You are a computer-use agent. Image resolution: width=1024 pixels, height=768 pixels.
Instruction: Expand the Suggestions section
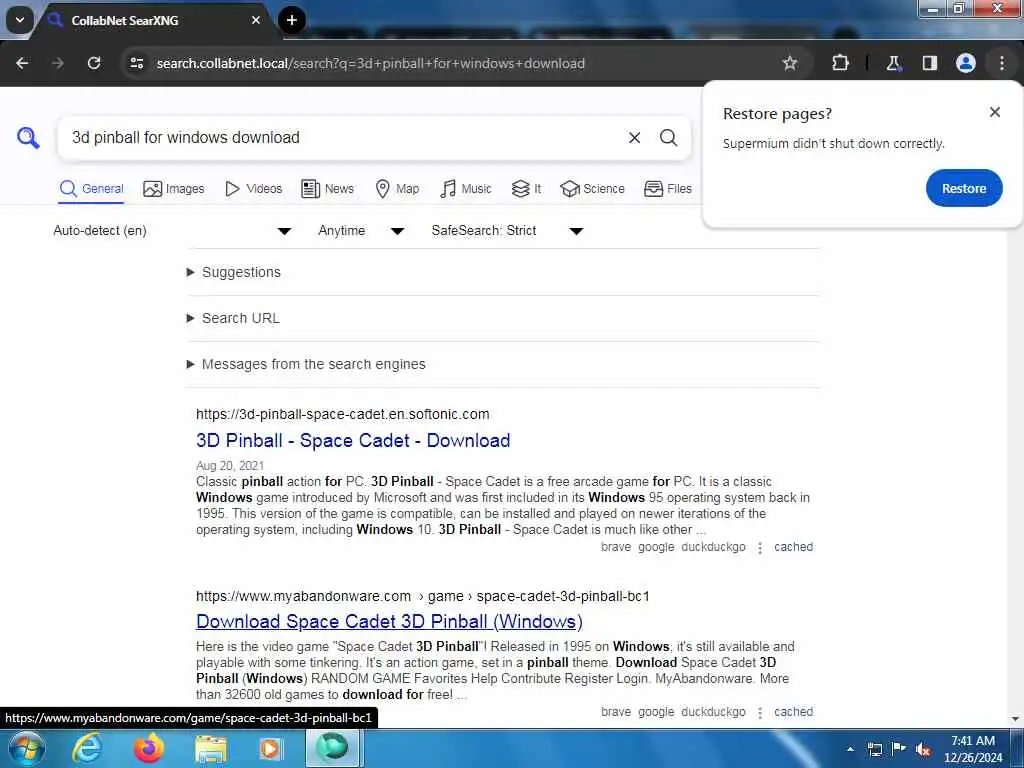(x=234, y=272)
